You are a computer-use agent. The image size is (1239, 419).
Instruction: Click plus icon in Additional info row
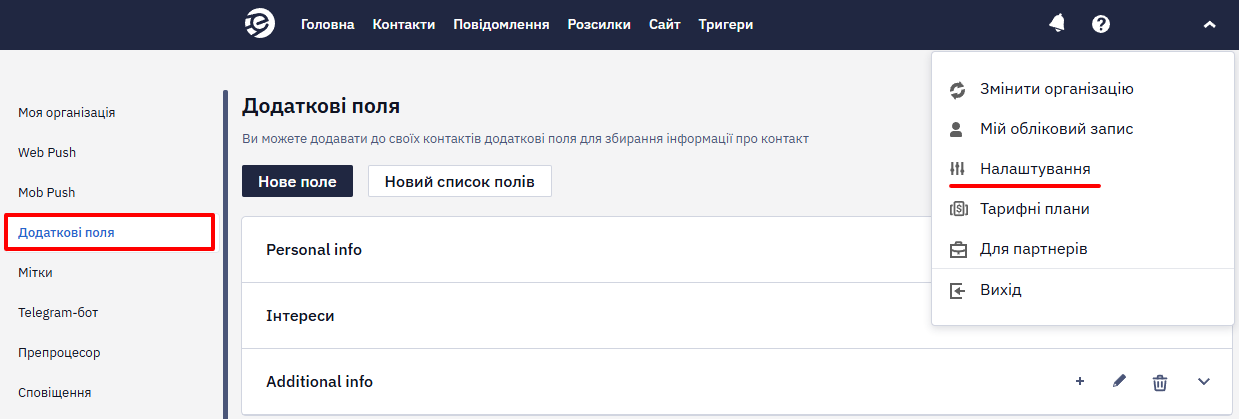pos(1079,382)
